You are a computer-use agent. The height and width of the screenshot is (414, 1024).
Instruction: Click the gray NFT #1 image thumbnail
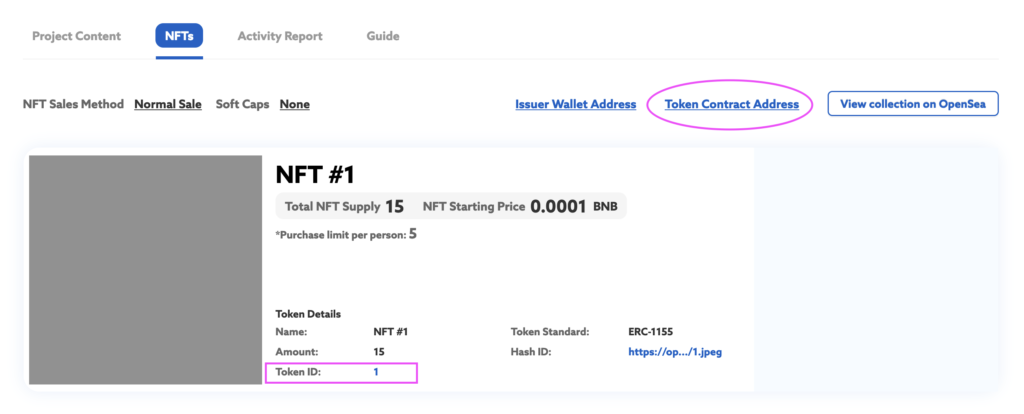[x=146, y=270]
